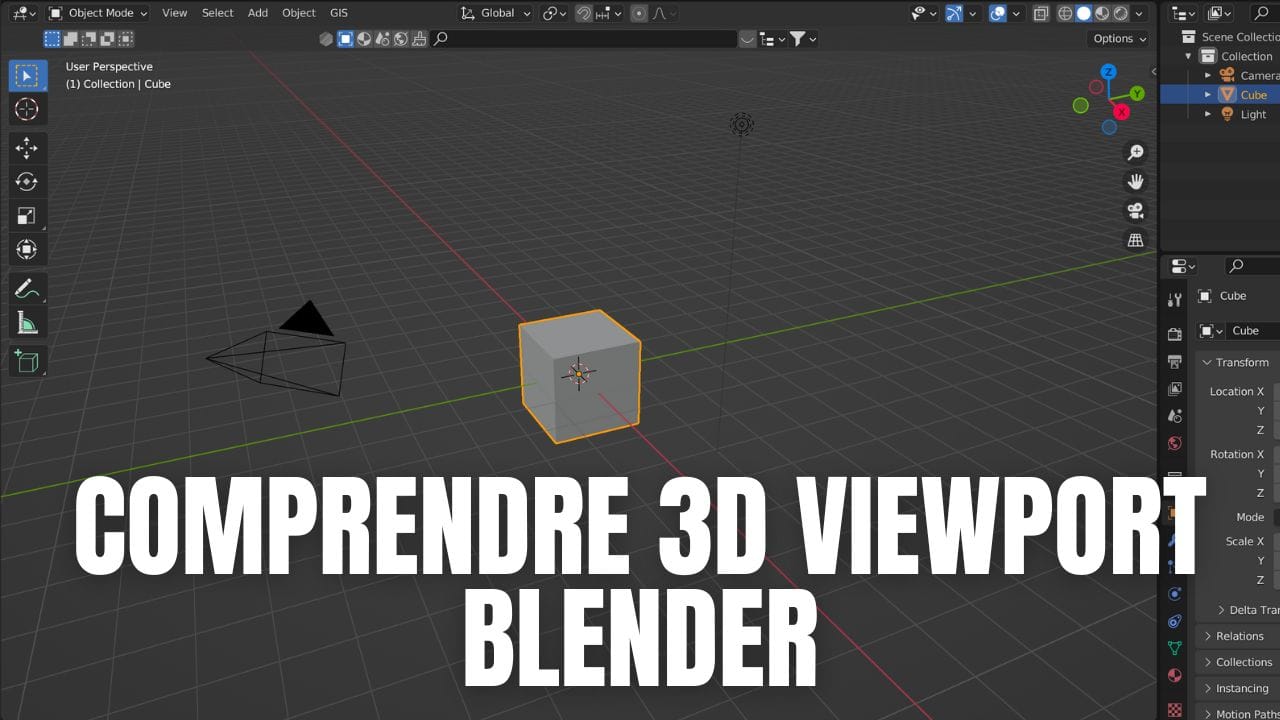This screenshot has height=720, width=1280.
Task: Toggle snapping magnet in header
Action: [x=584, y=13]
